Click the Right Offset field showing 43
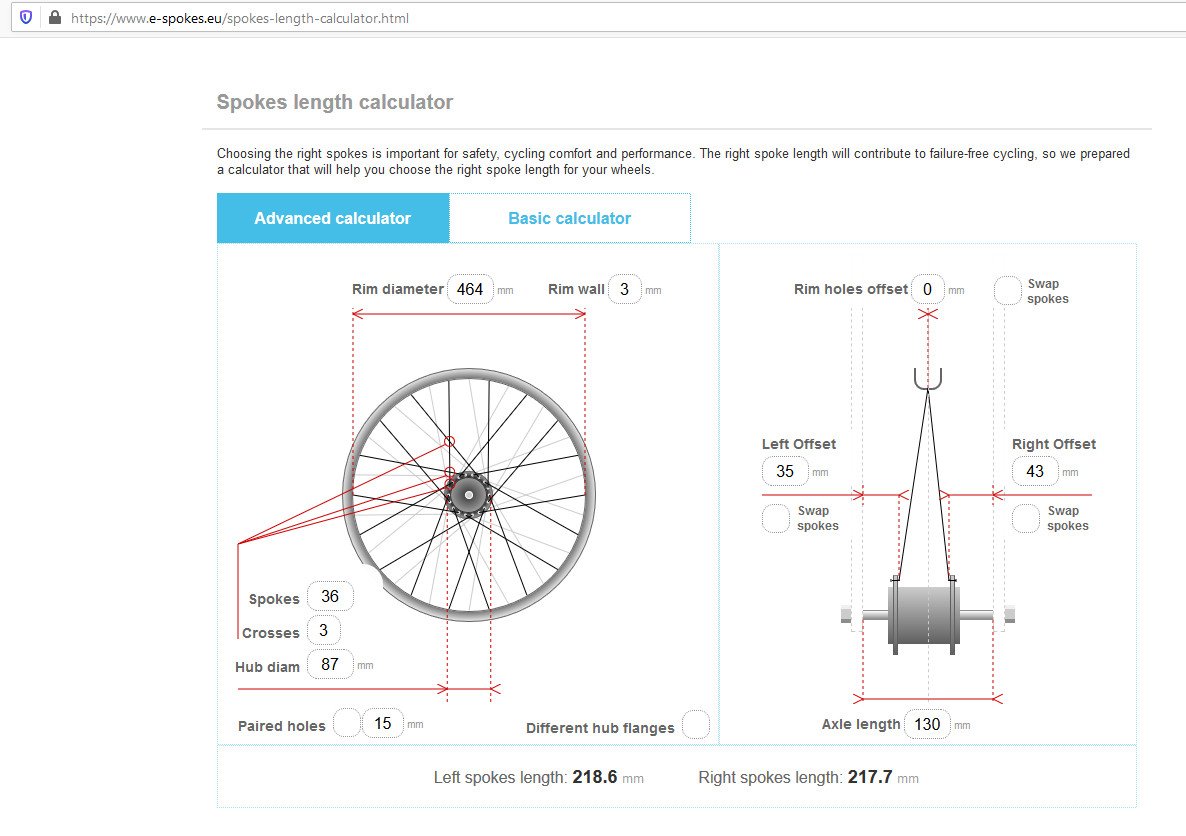The image size is (1186, 836). (x=1035, y=471)
